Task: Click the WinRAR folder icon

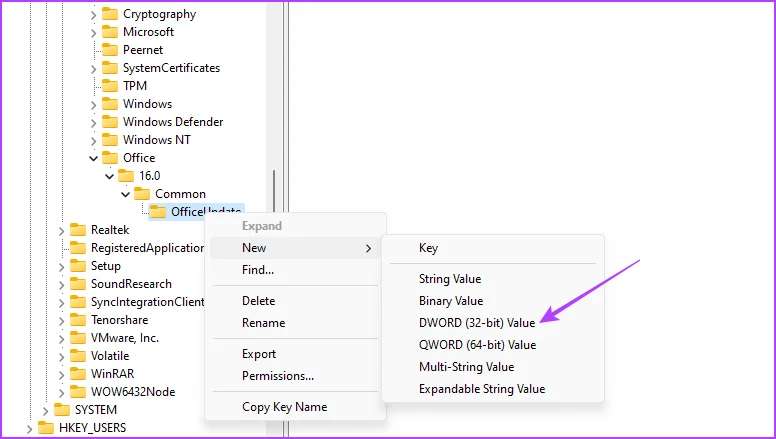Action: pyautogui.click(x=78, y=374)
